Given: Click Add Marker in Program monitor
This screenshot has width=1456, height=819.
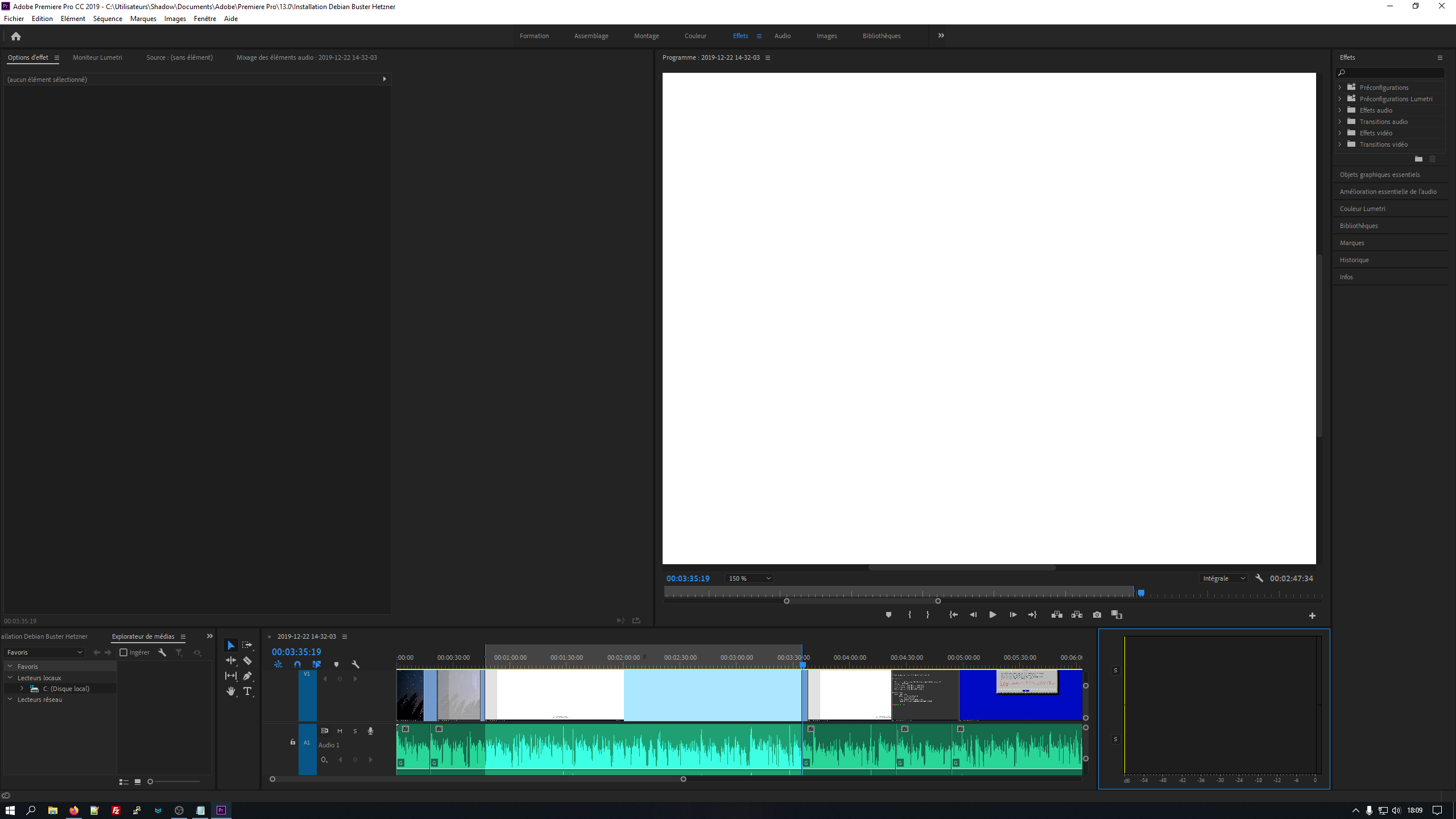Looking at the screenshot, I should (x=888, y=615).
